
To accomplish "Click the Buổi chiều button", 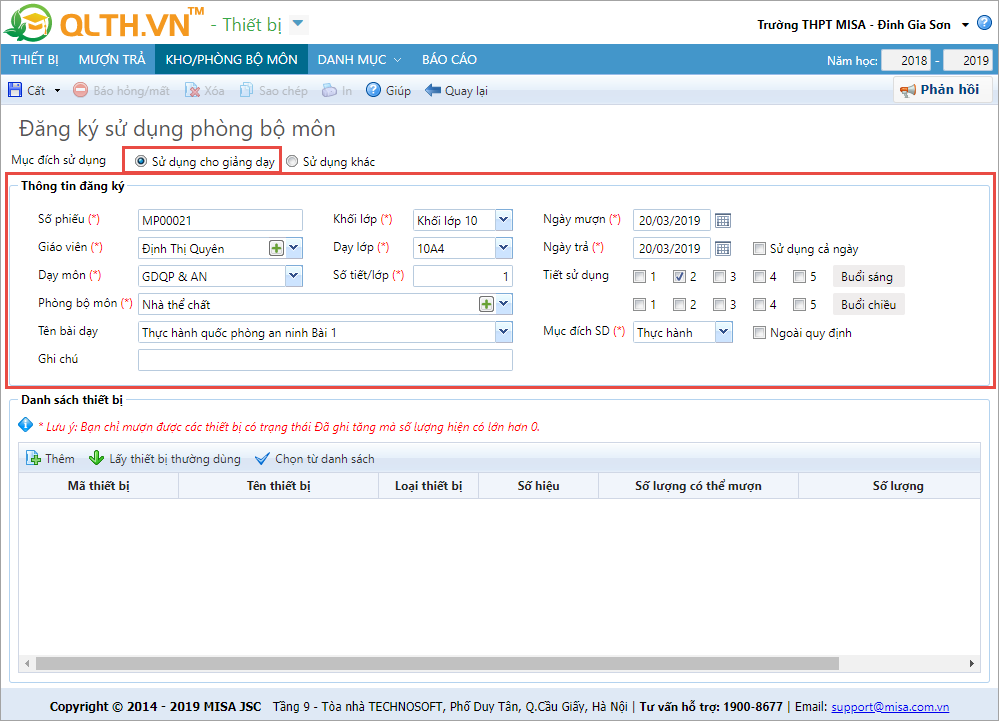I will [x=868, y=304].
